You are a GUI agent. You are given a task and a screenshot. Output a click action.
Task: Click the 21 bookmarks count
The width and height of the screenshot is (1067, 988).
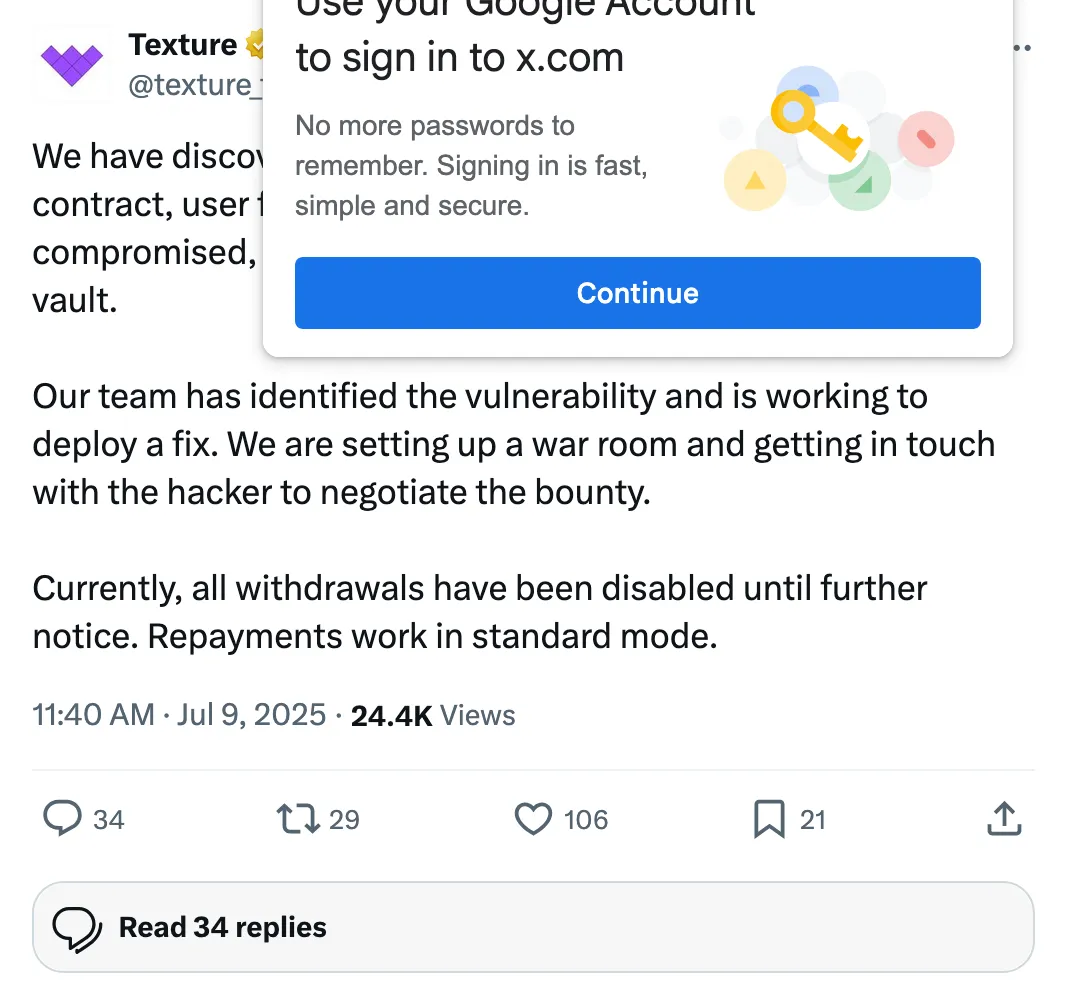tap(812, 820)
